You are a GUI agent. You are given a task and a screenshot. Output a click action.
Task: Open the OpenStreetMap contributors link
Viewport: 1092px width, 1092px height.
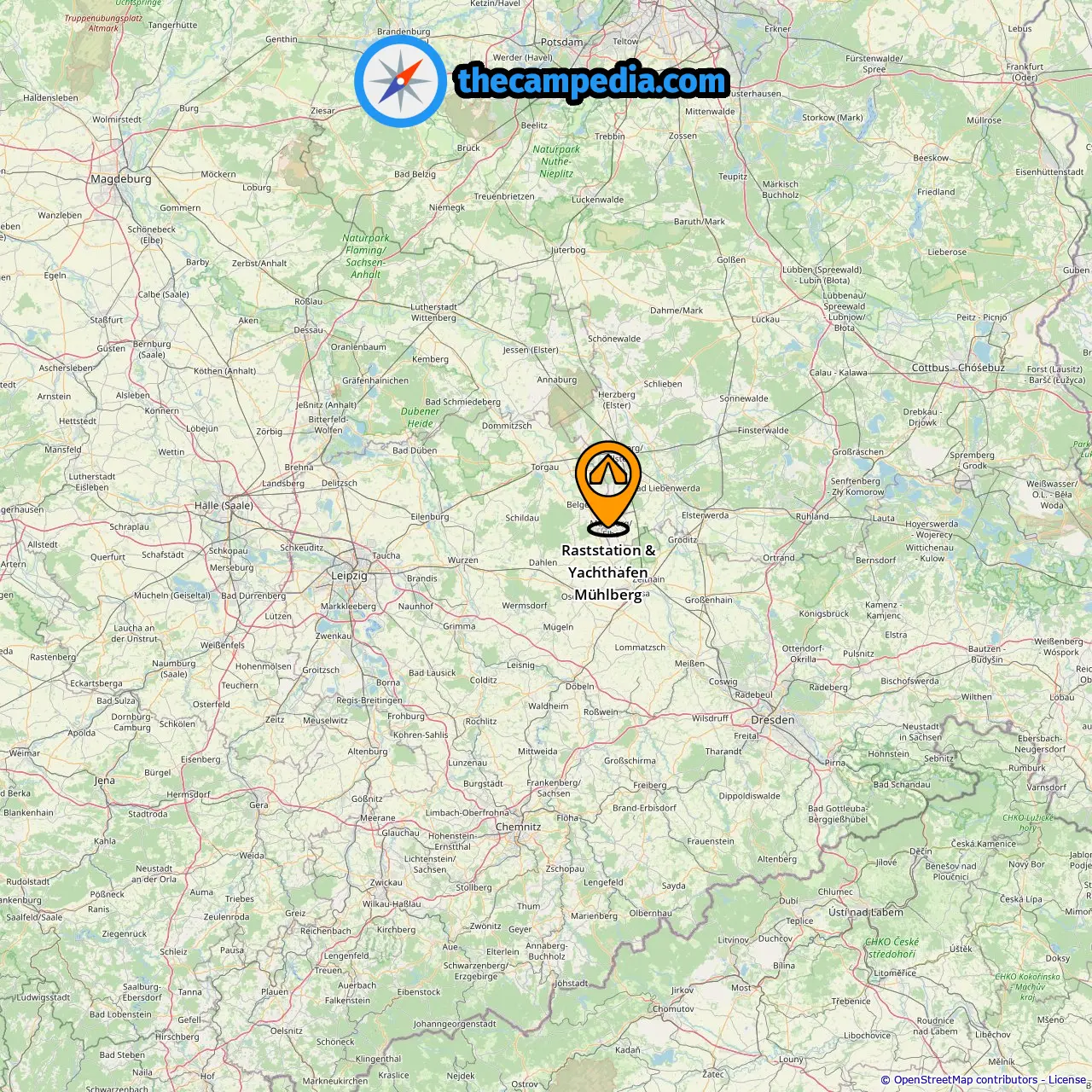click(x=965, y=1080)
